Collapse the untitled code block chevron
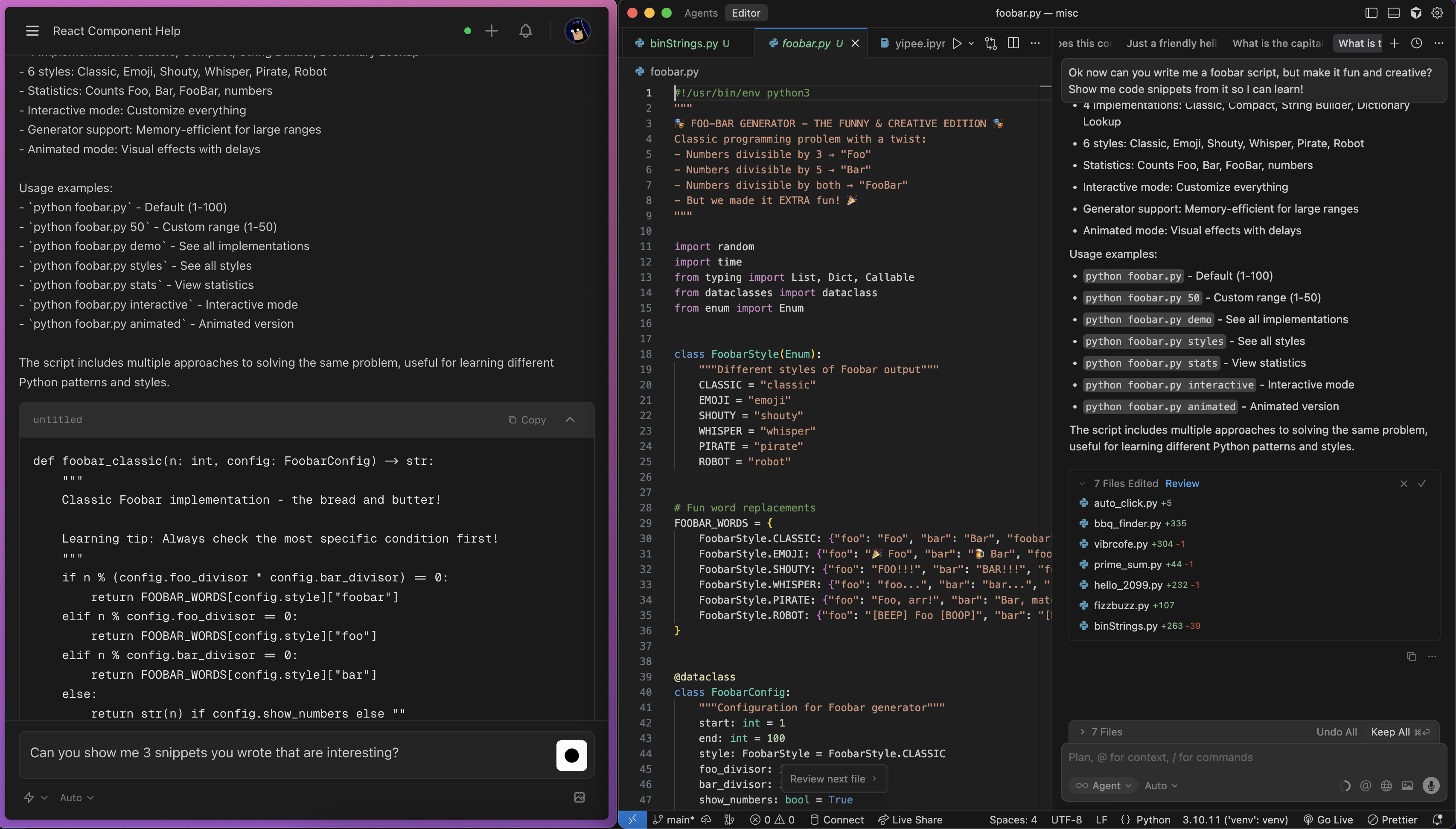Screen dimensions: 1456x829 570,420
